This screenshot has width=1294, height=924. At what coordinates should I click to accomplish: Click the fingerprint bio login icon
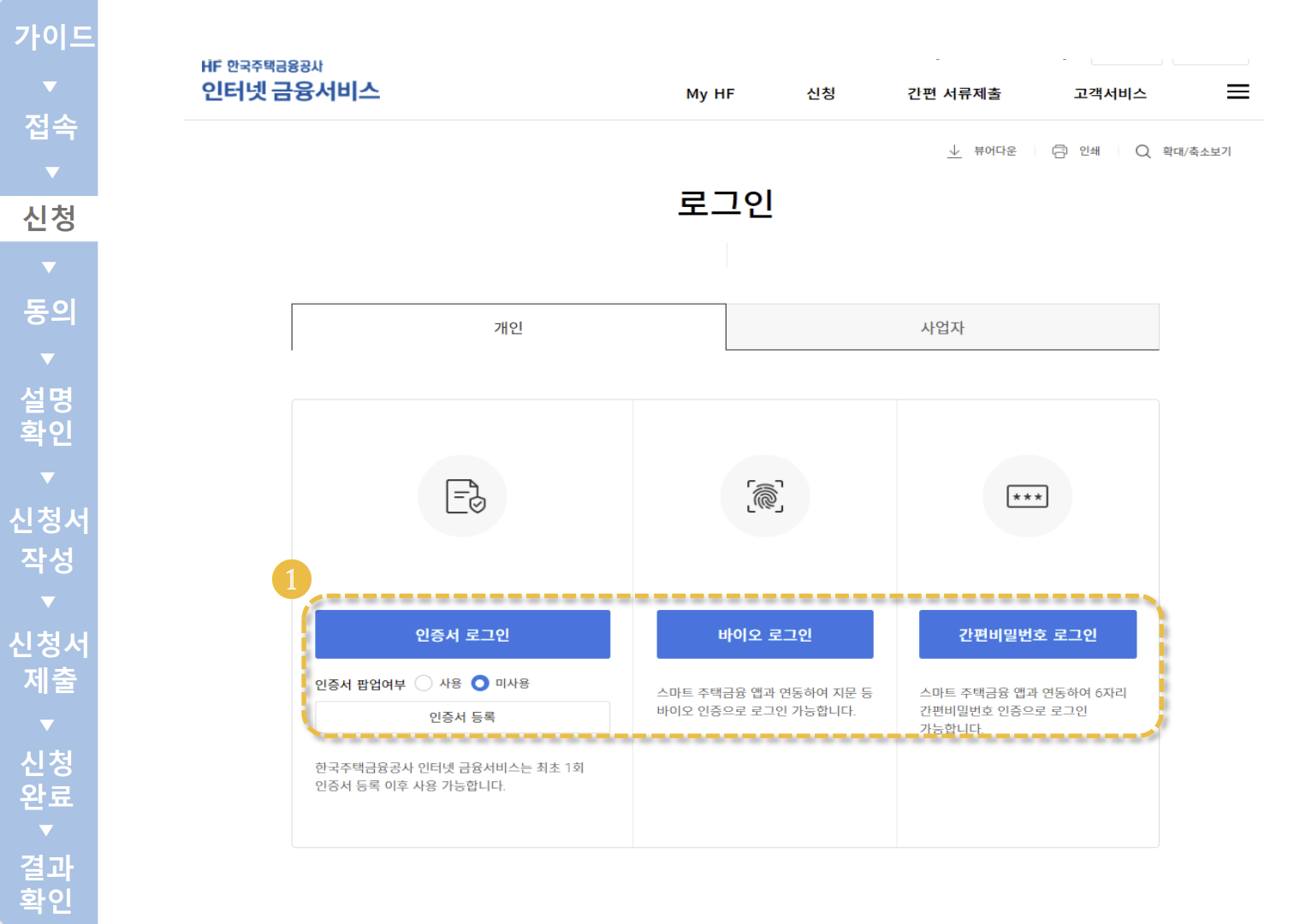pos(765,496)
